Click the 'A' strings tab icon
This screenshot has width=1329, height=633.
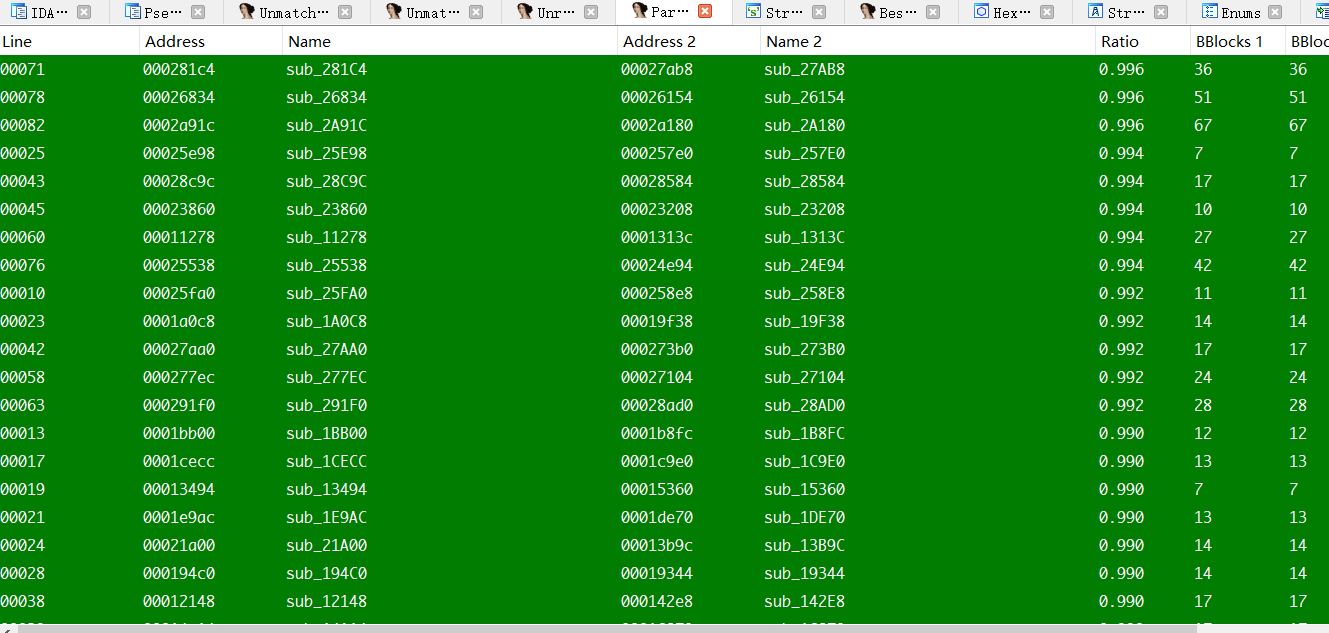[1095, 12]
